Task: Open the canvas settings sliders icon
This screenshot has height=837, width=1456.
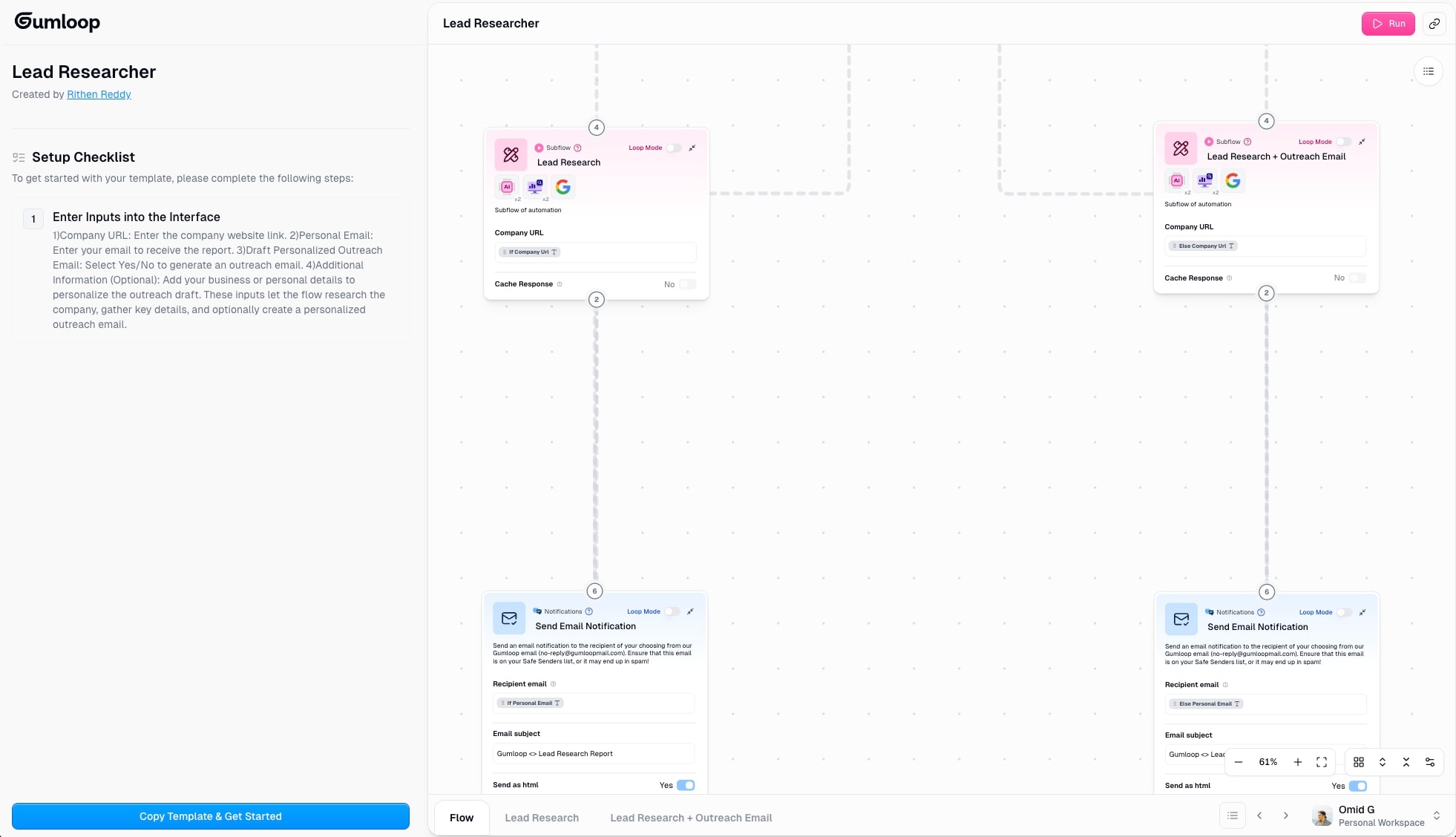Action: [1430, 762]
